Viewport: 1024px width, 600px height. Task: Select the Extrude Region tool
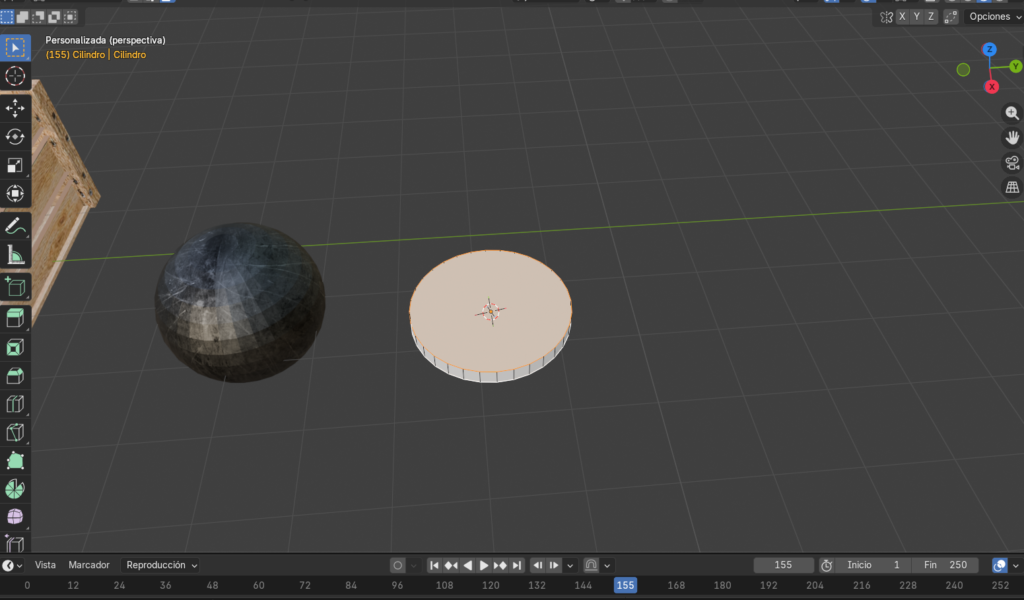click(x=15, y=318)
